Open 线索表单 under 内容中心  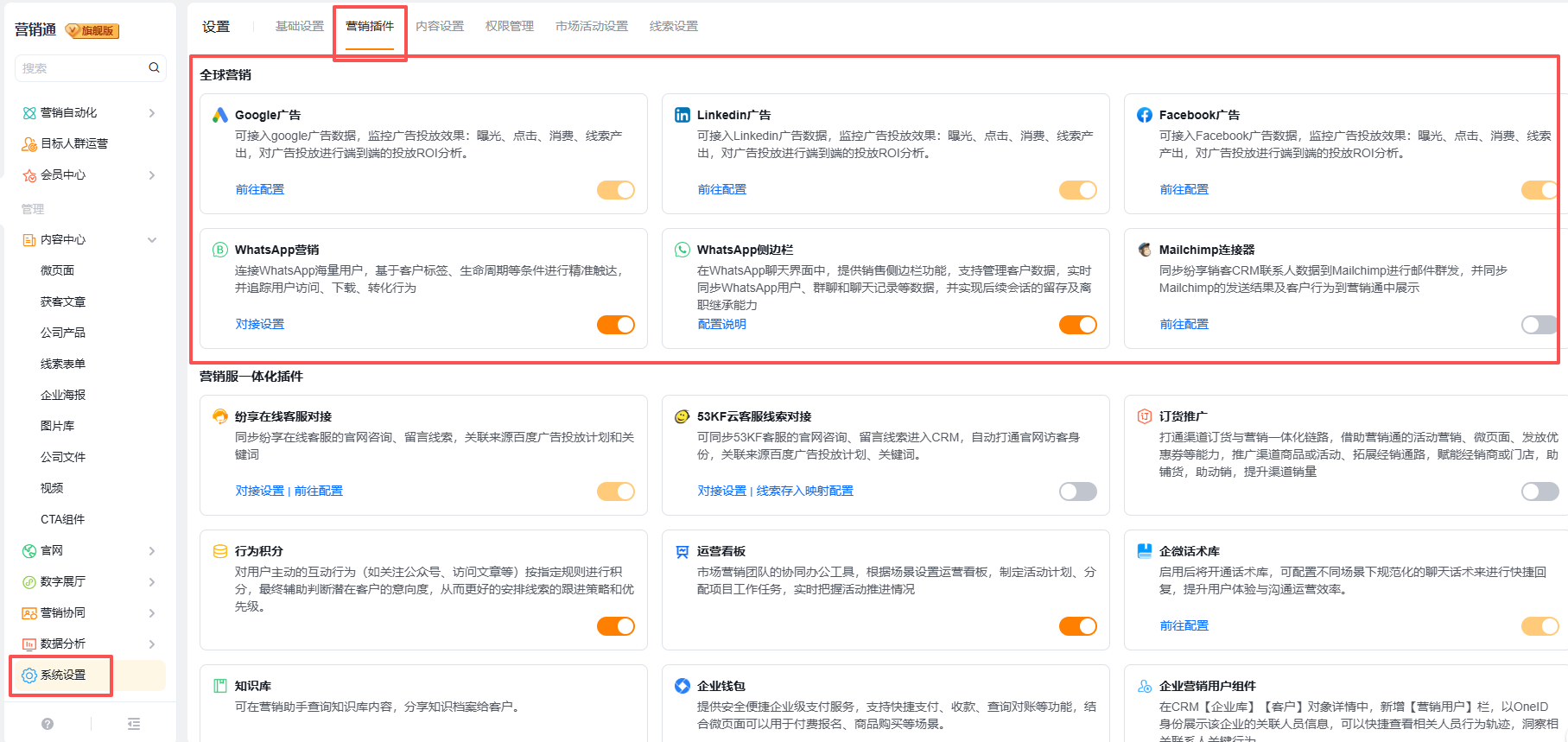[x=63, y=365]
